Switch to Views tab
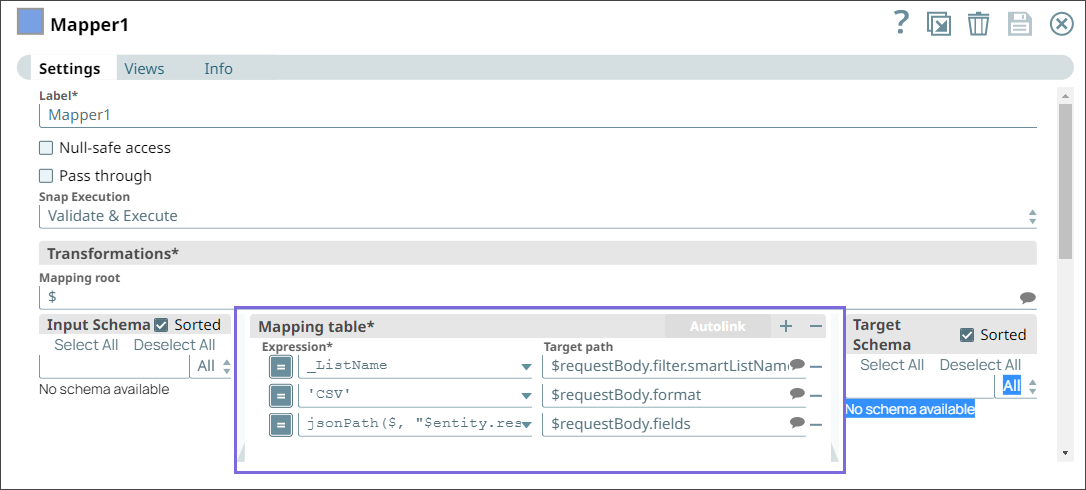 point(144,69)
